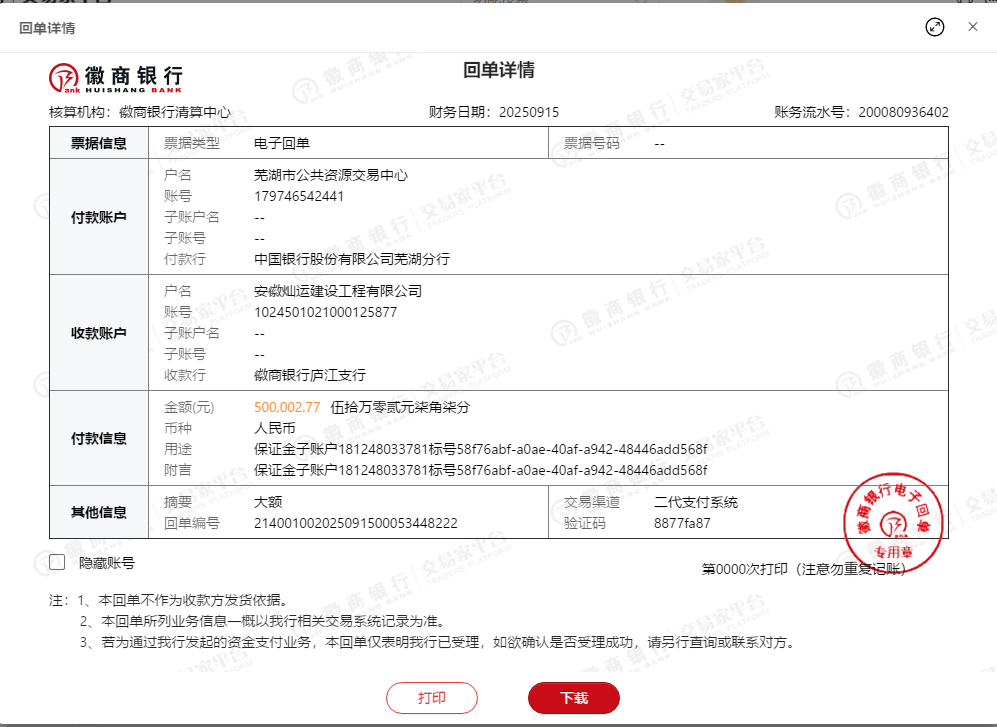997x727 pixels.
Task: Click the payer name 芜湖市公共资源交易中心
Action: pyautogui.click(x=331, y=175)
